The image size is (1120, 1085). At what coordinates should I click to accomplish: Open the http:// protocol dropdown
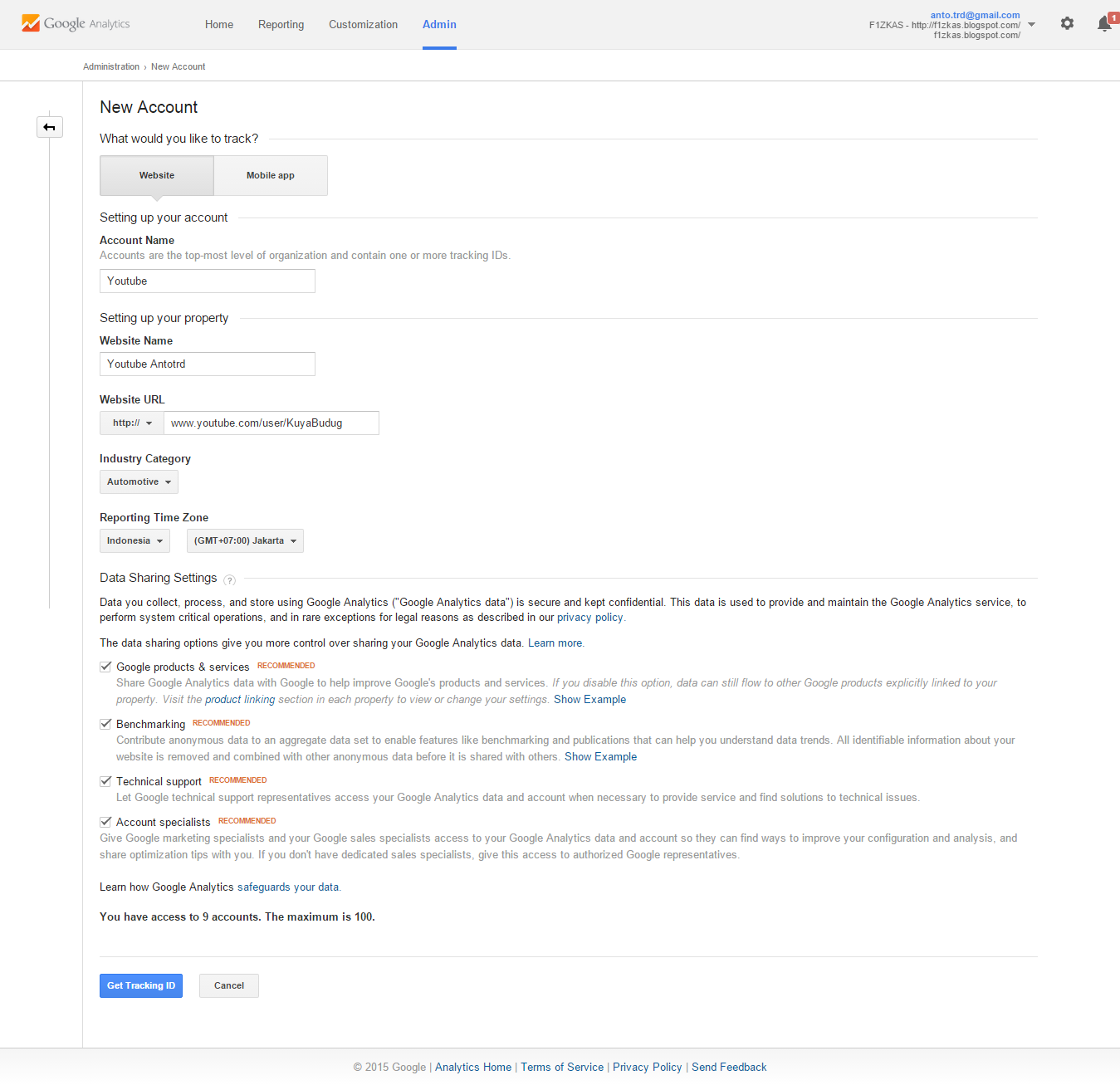(130, 423)
